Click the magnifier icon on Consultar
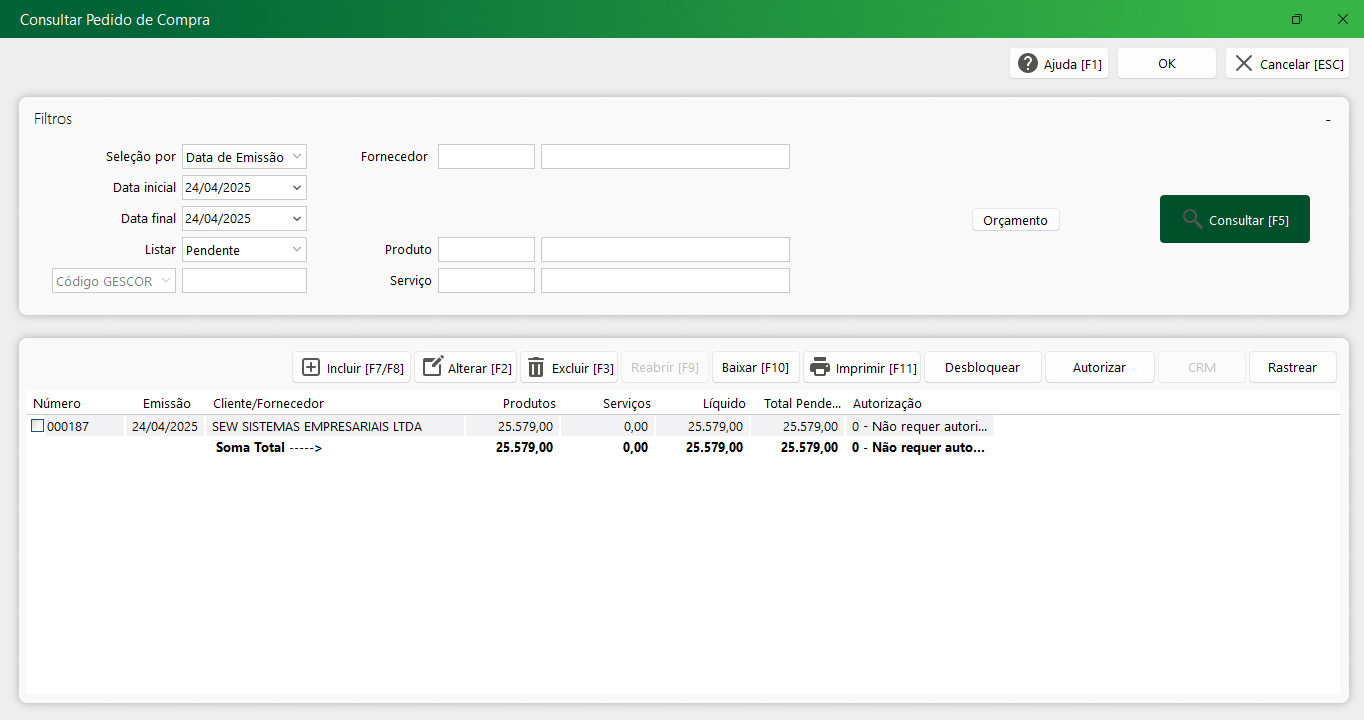Screen dimensions: 1364x720 (1192, 220)
